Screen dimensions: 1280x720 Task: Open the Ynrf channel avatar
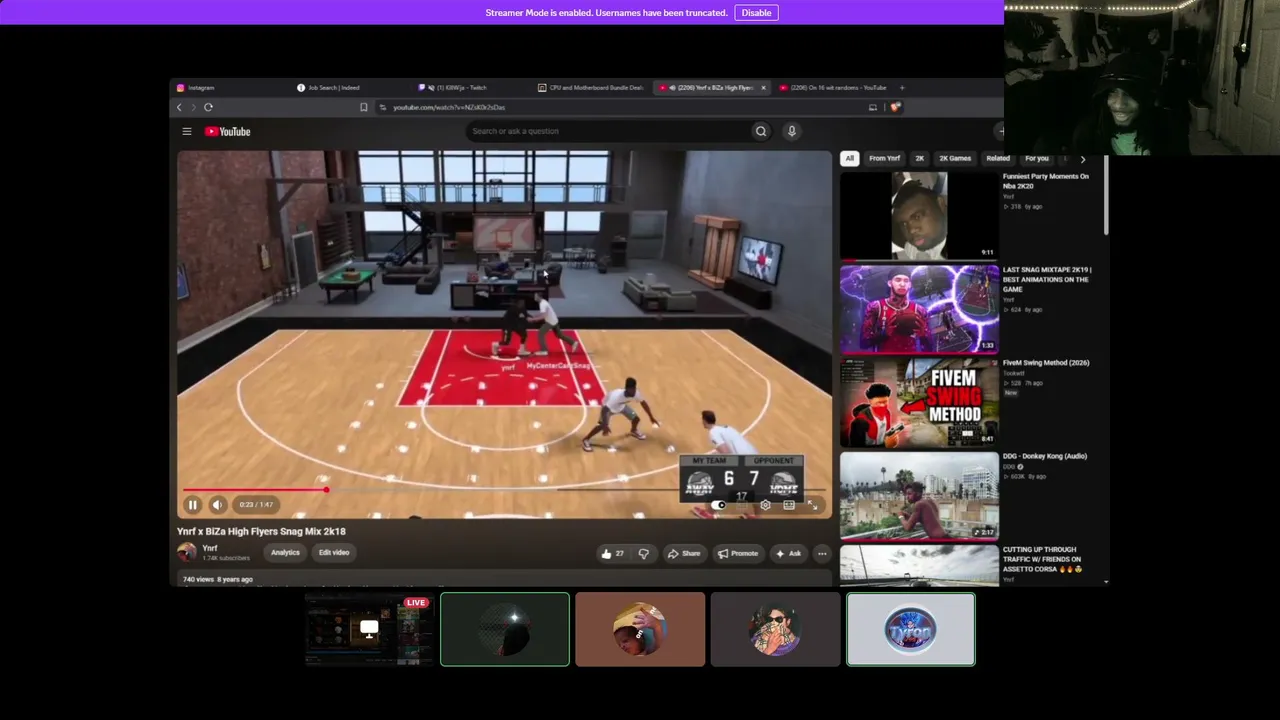187,552
